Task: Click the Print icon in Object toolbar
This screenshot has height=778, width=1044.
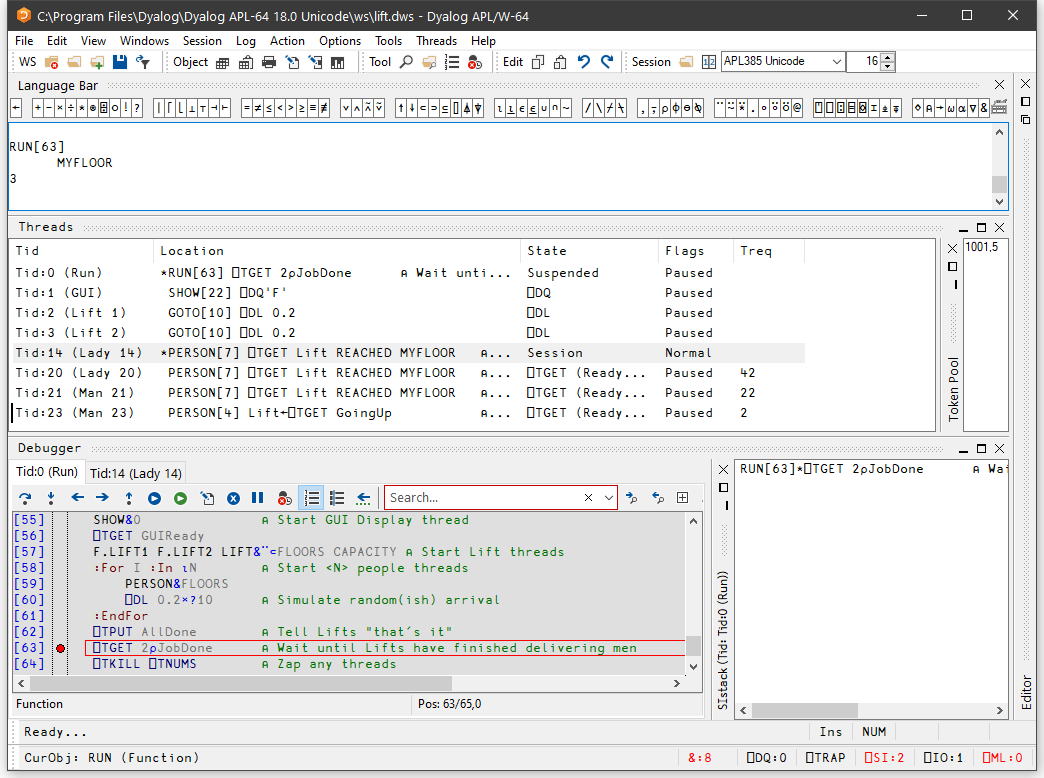Action: [x=269, y=62]
